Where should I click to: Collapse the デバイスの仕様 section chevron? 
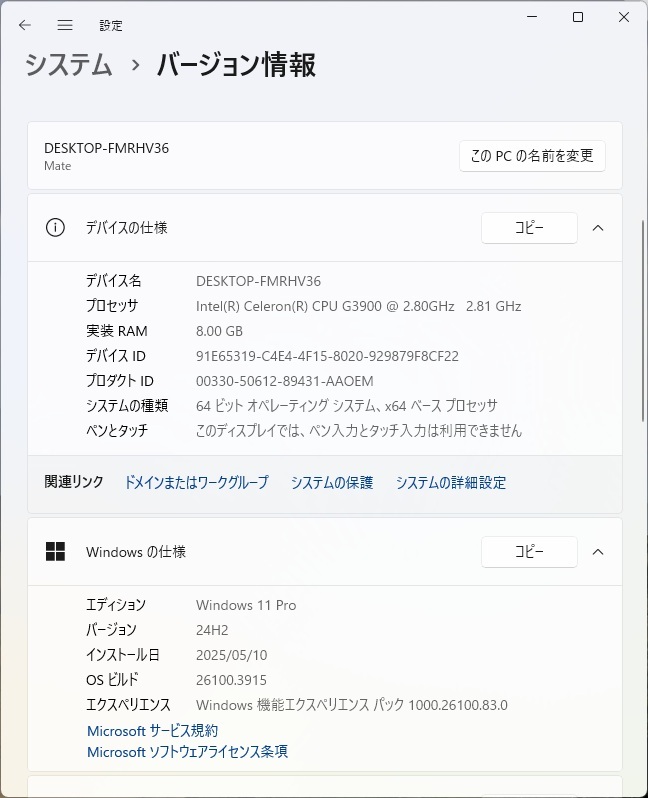[598, 228]
